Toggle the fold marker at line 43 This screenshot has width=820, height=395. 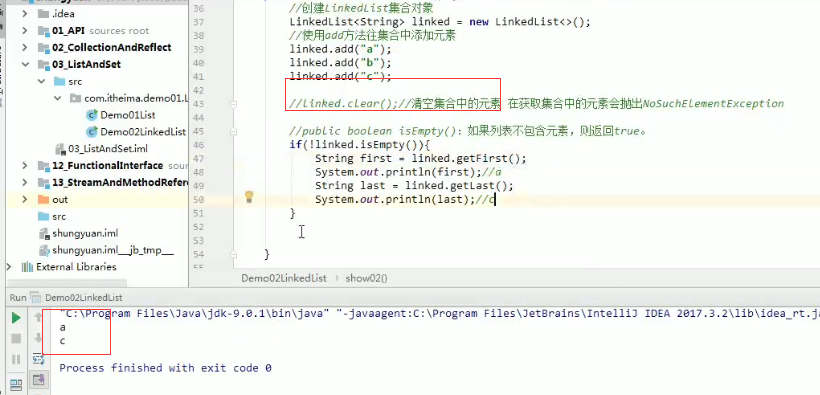(233, 104)
